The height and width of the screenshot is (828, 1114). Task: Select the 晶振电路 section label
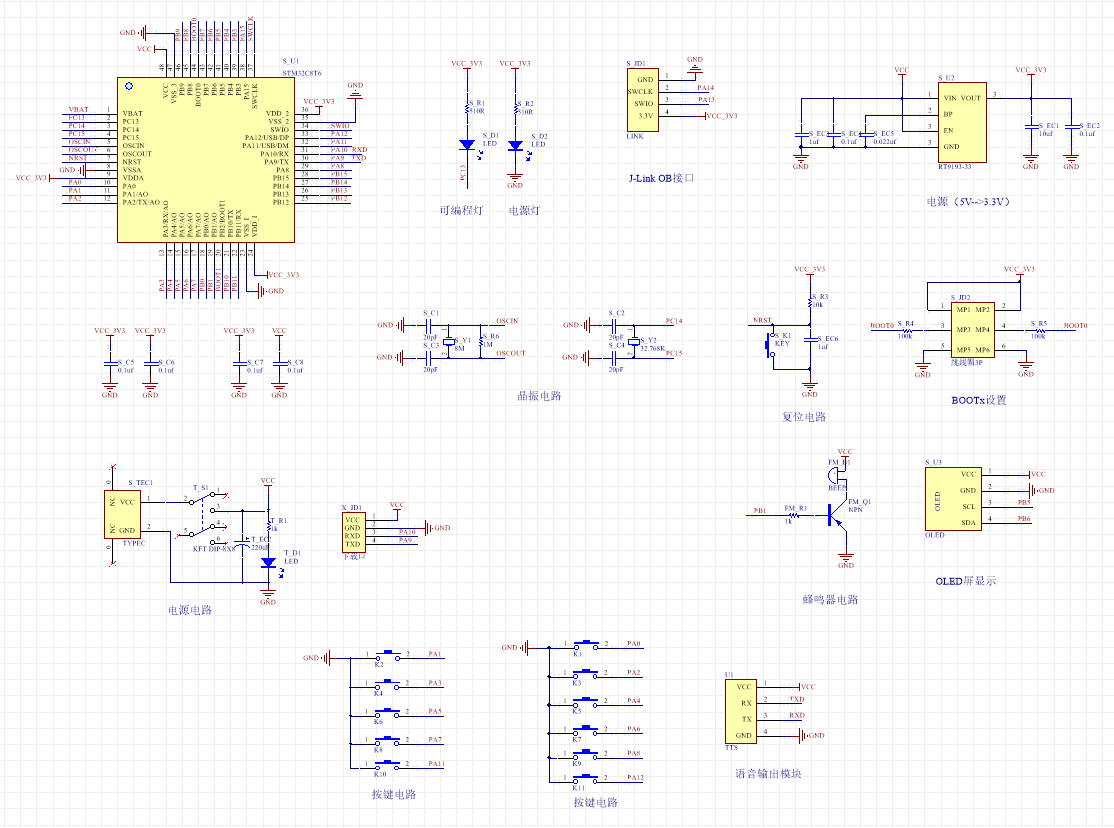click(x=539, y=396)
